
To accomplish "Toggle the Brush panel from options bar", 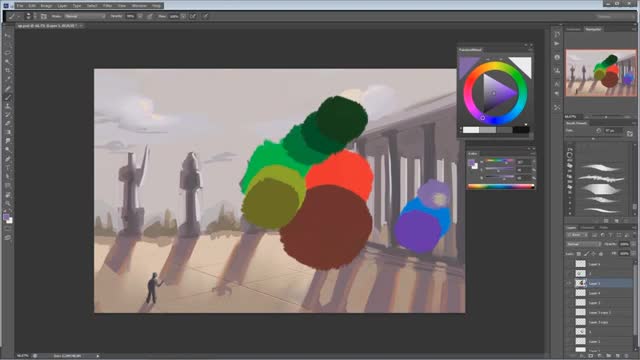I will coord(44,16).
